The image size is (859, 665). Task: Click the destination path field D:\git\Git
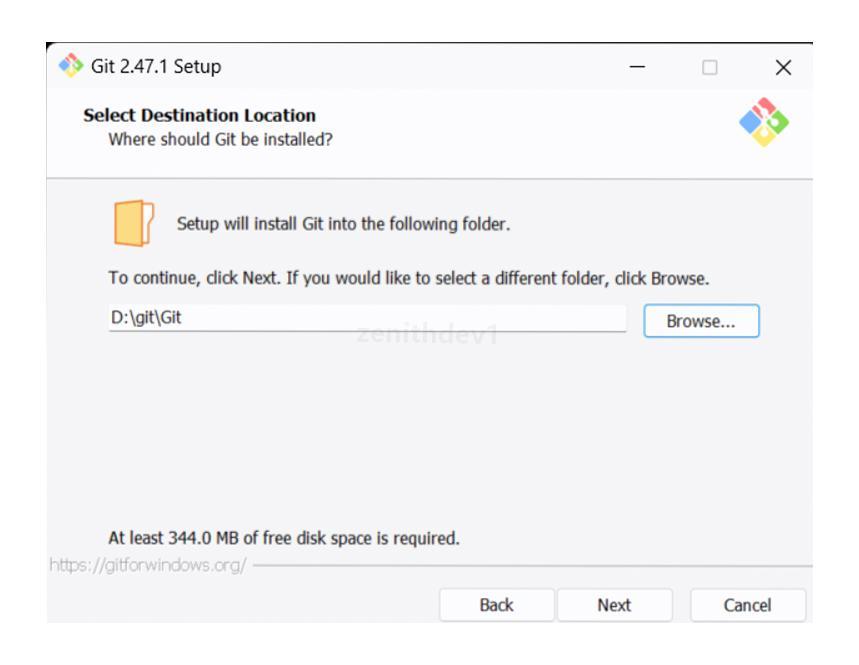[x=367, y=318]
